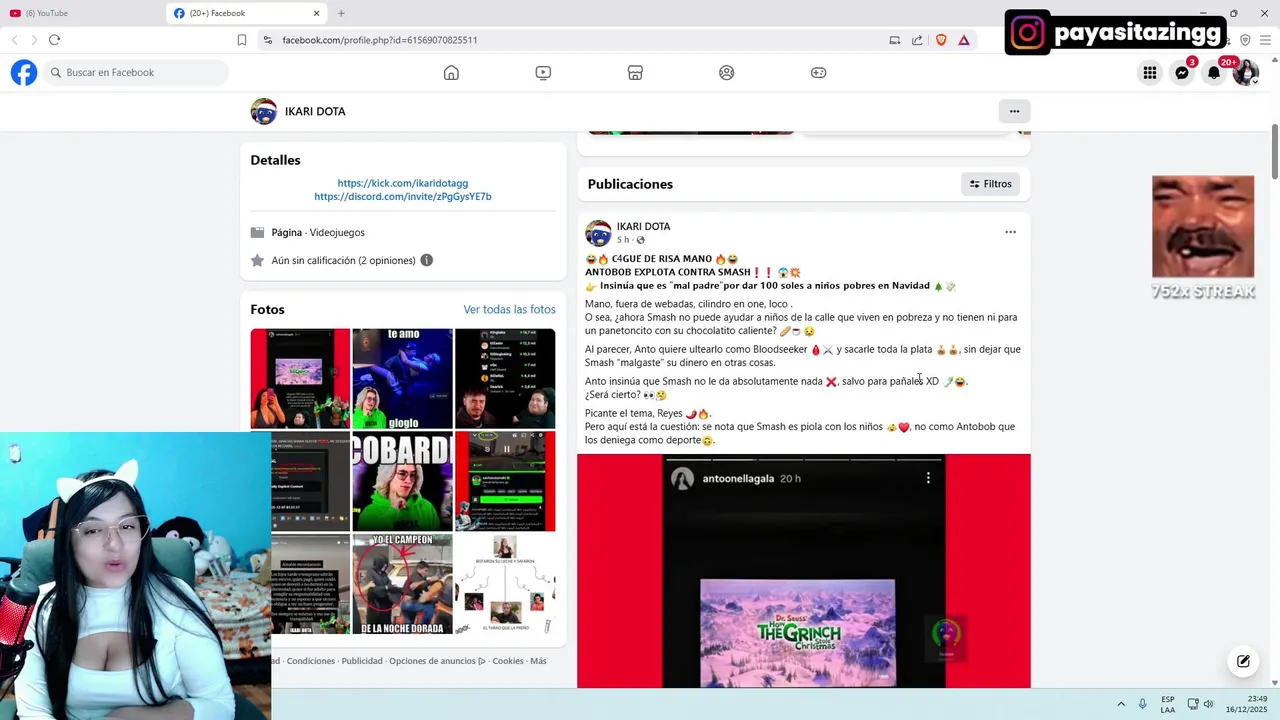Image resolution: width=1280 pixels, height=720 pixels.
Task: Open the Gaming icon in top navigation
Action: pos(818,73)
